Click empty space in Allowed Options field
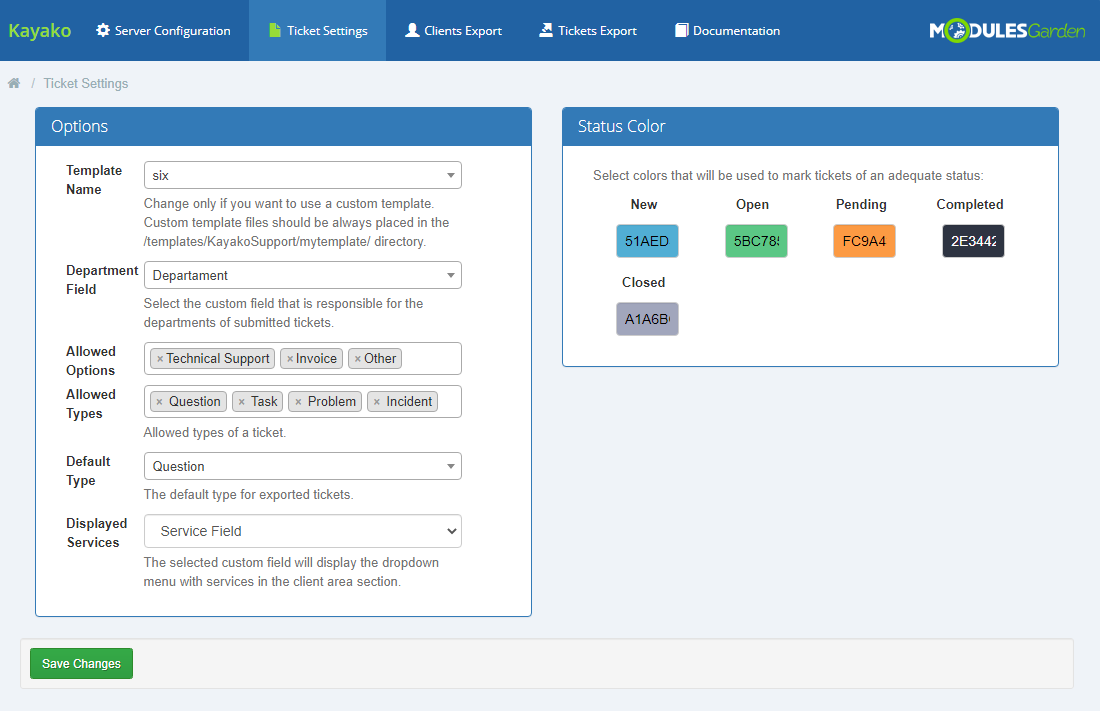The image size is (1100, 711). 431,359
